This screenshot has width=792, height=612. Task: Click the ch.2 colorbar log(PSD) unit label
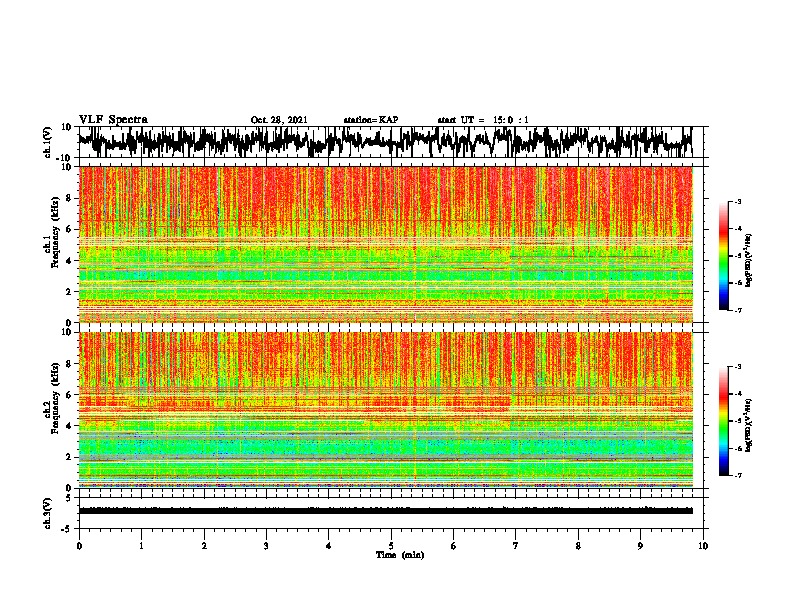point(749,425)
